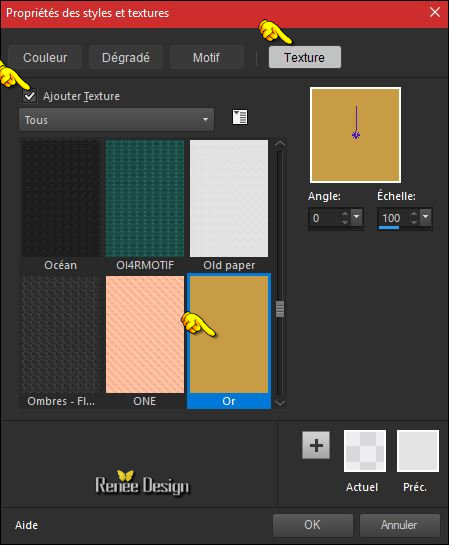Image resolution: width=449 pixels, height=545 pixels.
Task: Select the Old paper texture thumbnail
Action: (x=229, y=198)
